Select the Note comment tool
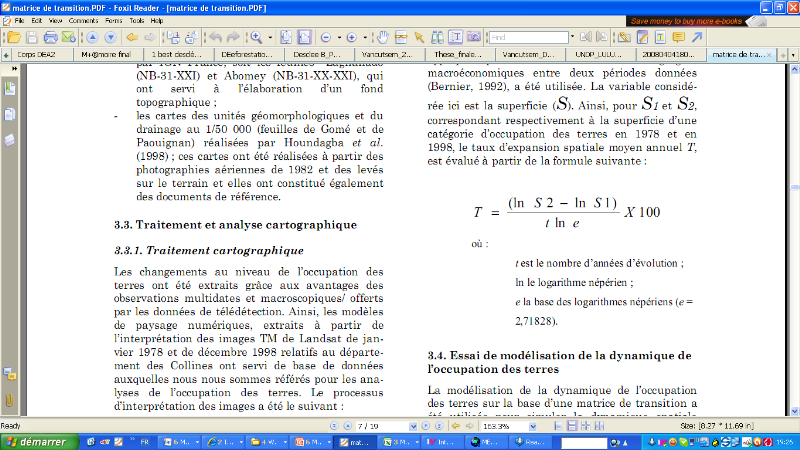This screenshot has height=450, width=800. pyautogui.click(x=678, y=37)
